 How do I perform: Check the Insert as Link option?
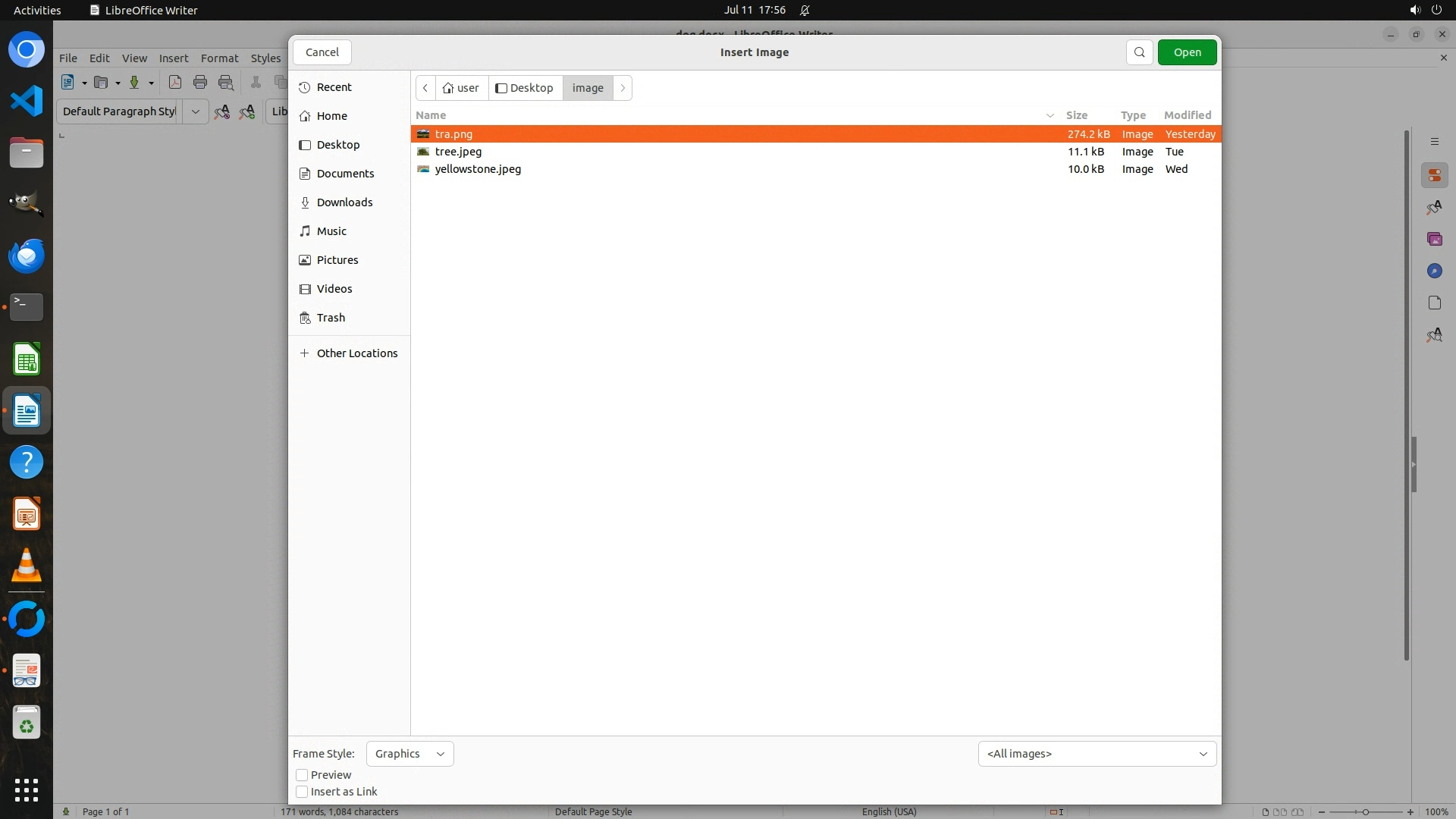tap(302, 792)
